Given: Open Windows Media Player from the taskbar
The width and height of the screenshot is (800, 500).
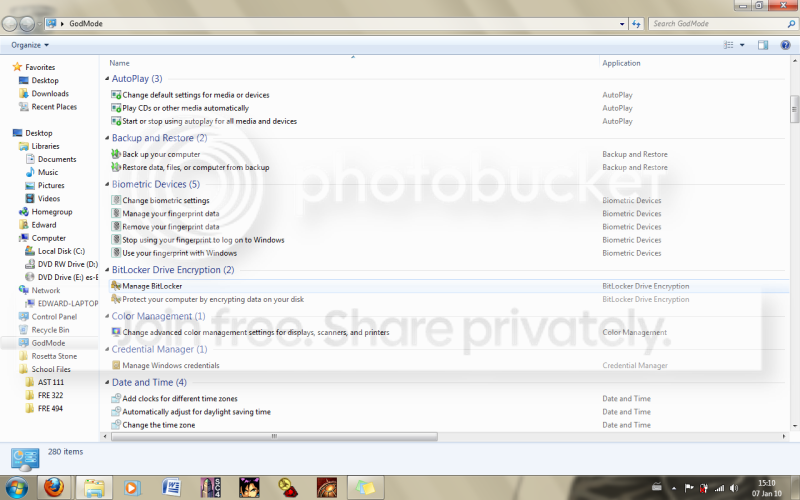Looking at the screenshot, I should tap(132, 487).
